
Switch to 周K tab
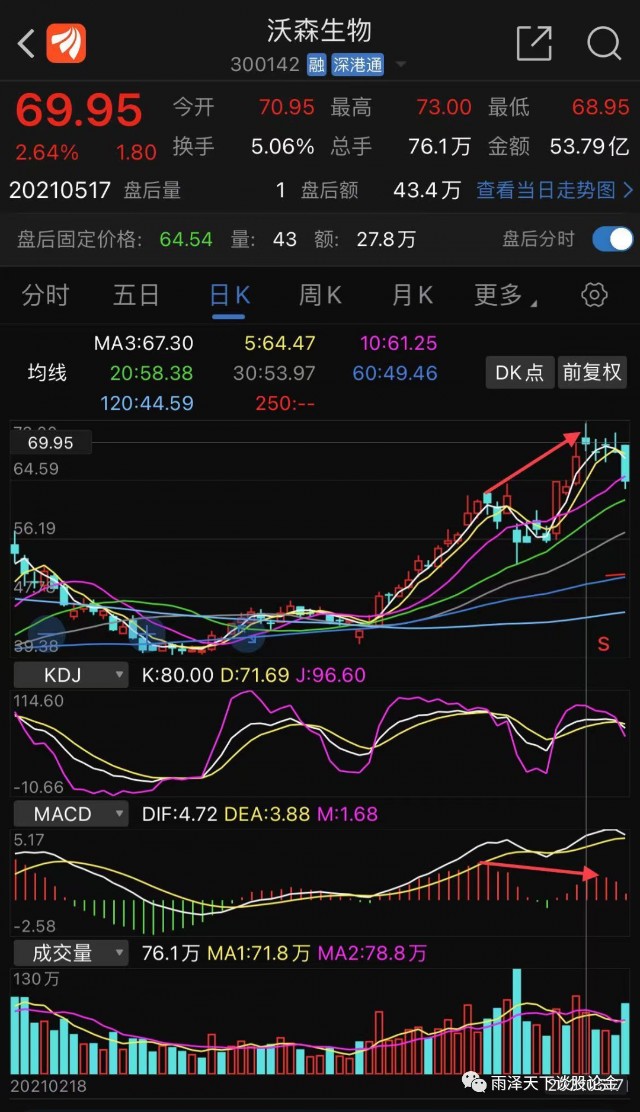(320, 295)
